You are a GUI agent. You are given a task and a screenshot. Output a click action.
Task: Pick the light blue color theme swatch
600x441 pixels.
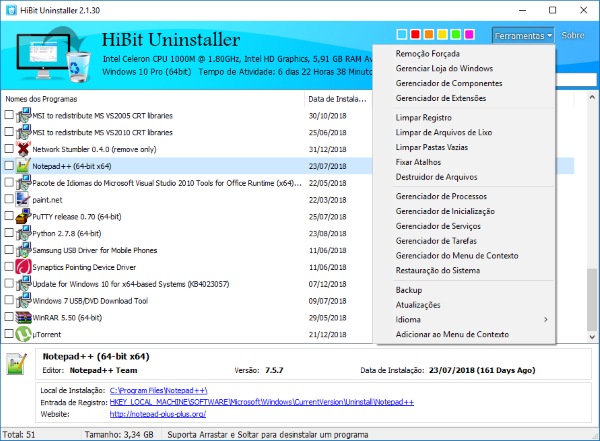[402, 34]
